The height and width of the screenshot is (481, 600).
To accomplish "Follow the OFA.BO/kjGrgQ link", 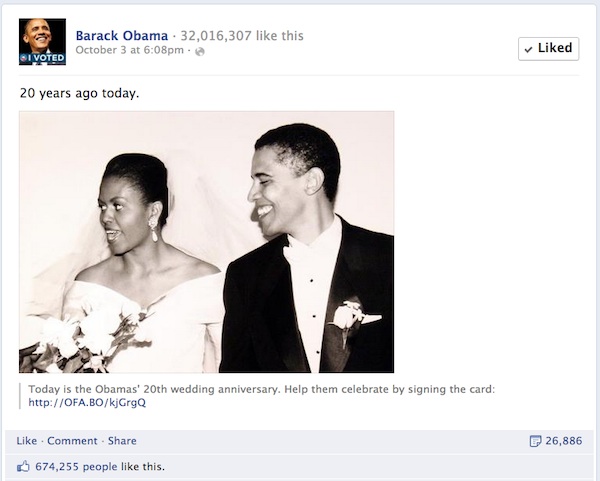I will [x=87, y=403].
